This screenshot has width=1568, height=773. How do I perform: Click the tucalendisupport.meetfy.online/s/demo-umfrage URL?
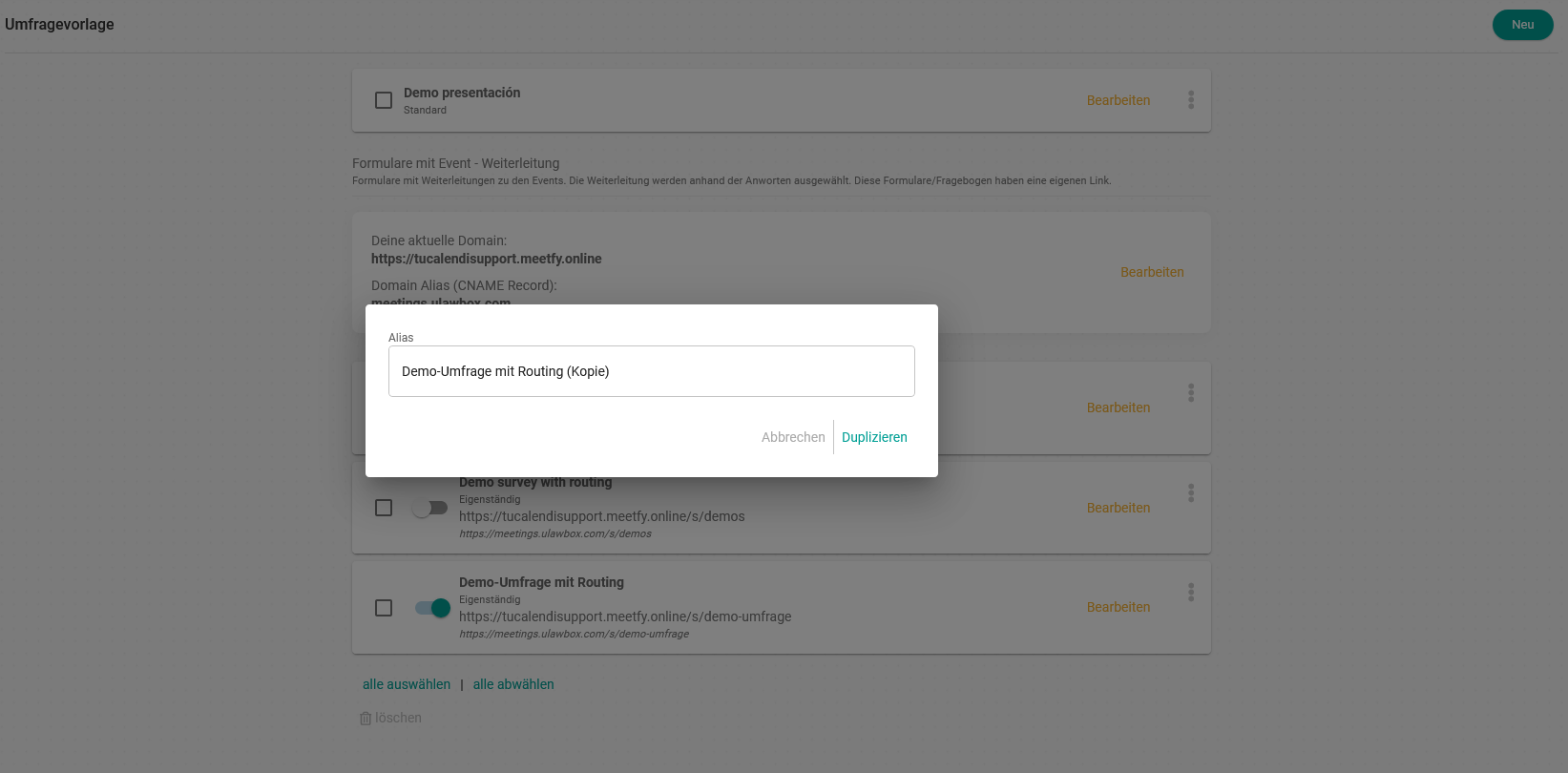[625, 616]
